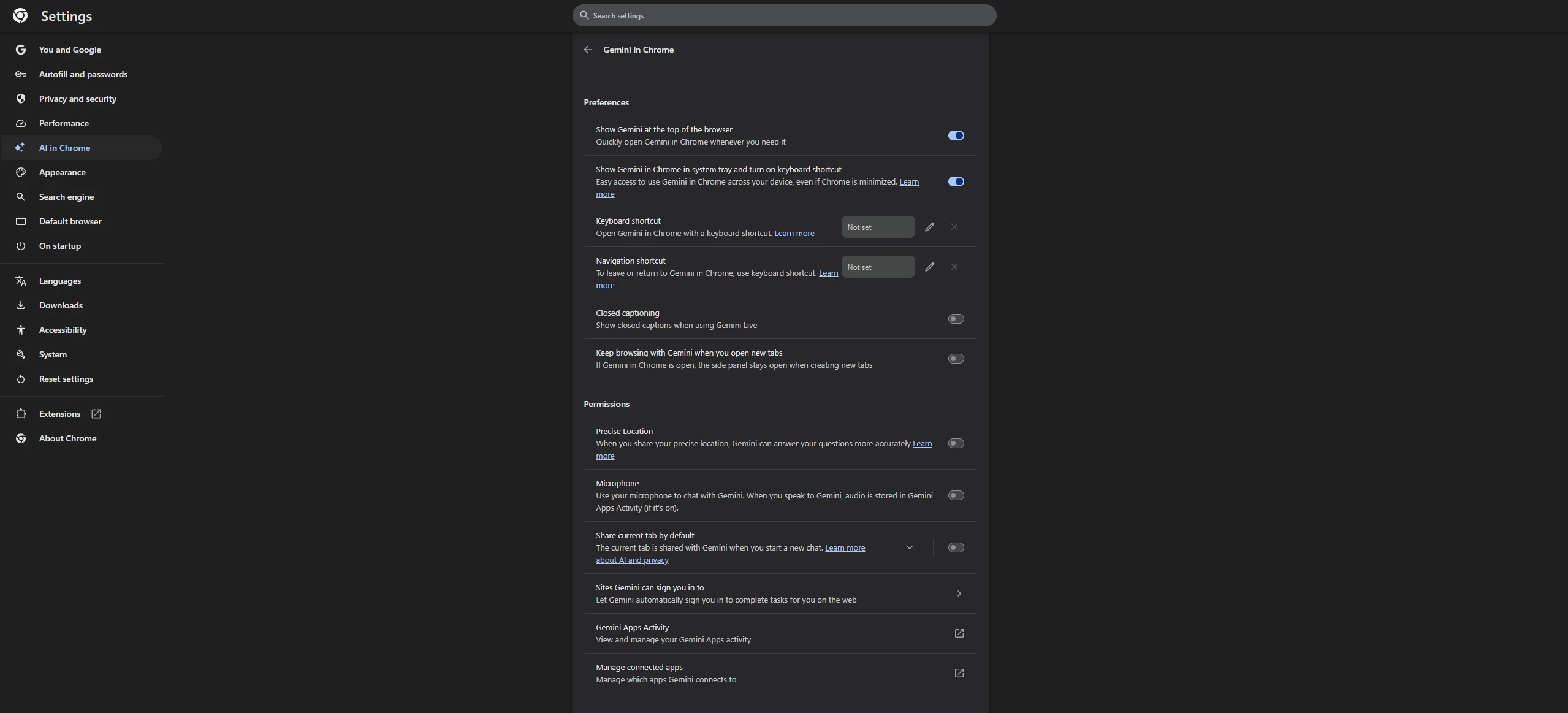The image size is (1568, 713).
Task: Toggle Show Gemini at the top of browser
Action: [956, 135]
